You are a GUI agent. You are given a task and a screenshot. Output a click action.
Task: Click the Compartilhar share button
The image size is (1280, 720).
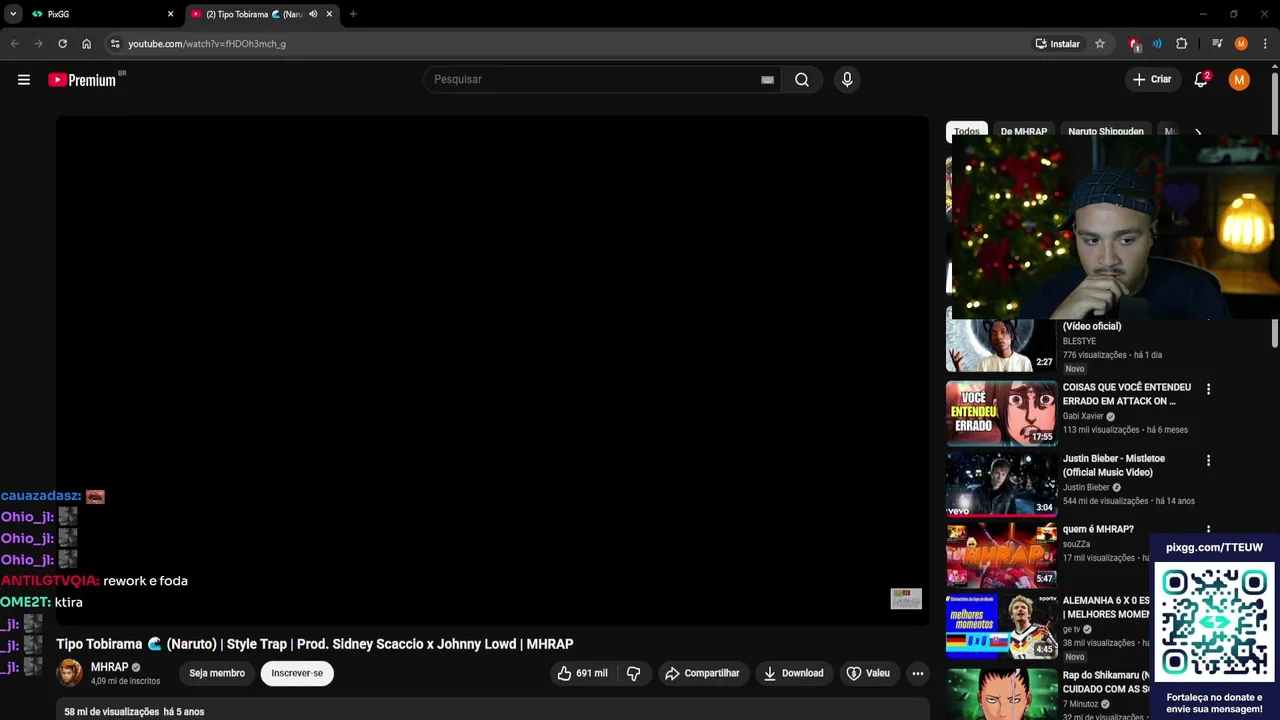click(702, 673)
